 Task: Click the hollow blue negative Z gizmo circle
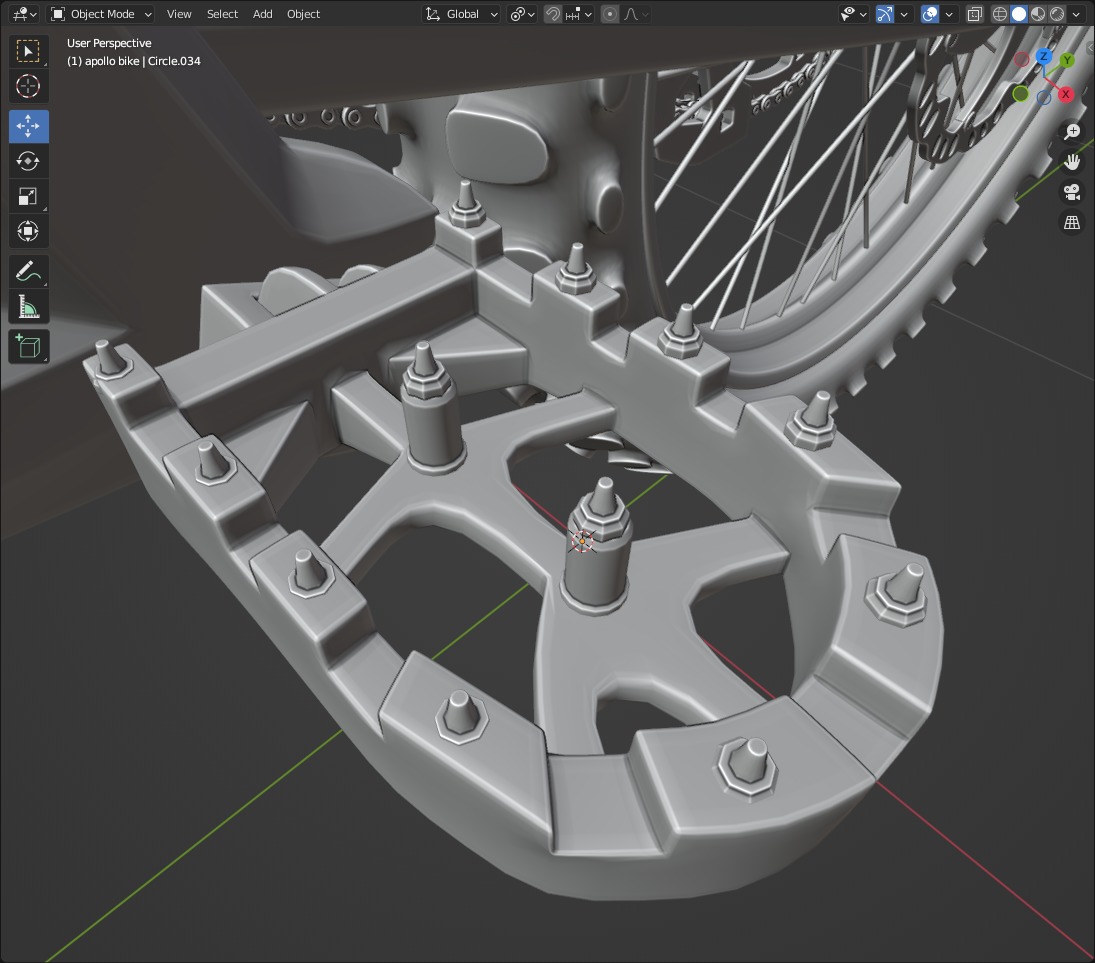click(x=1044, y=98)
